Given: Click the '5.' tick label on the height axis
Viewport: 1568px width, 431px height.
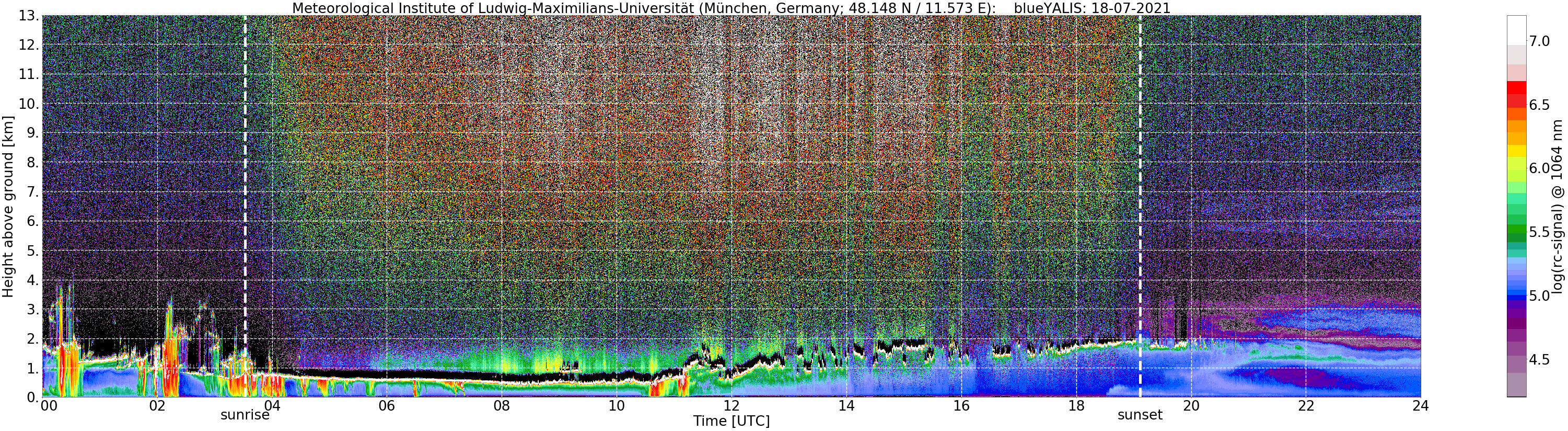Looking at the screenshot, I should pyautogui.click(x=33, y=251).
